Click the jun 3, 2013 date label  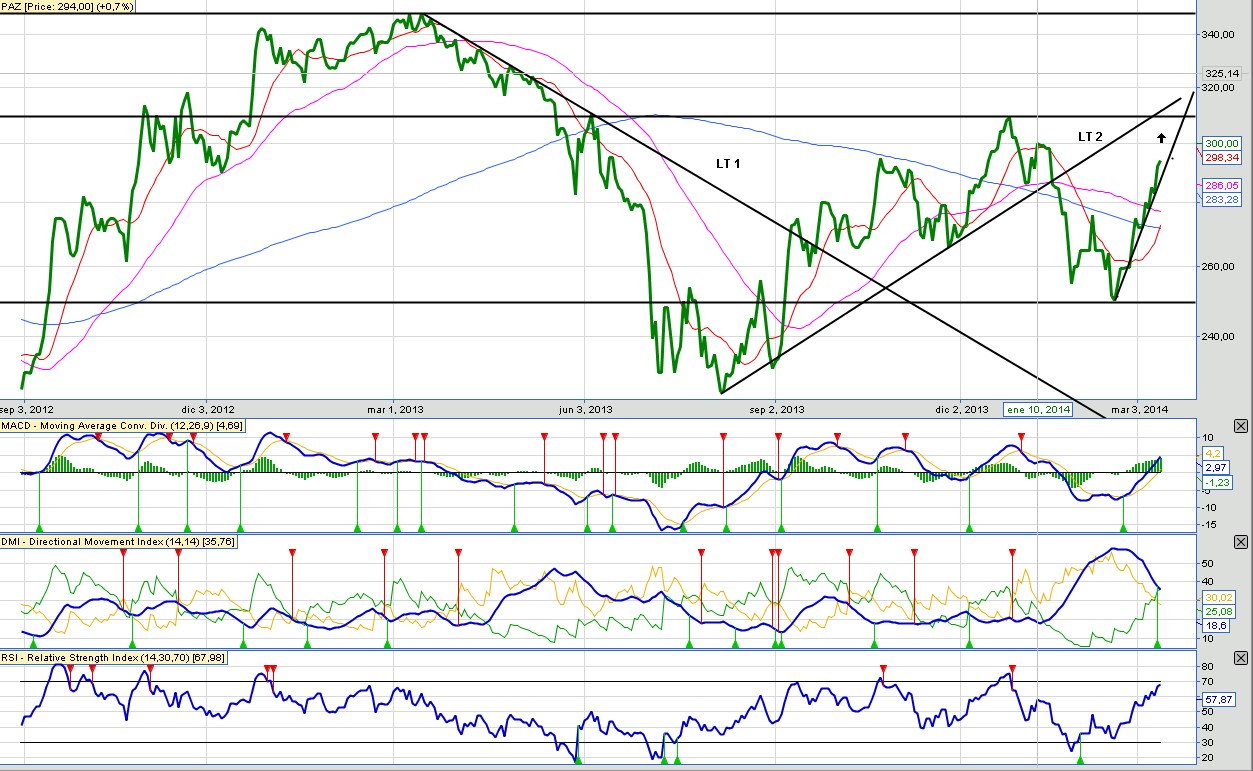click(x=585, y=409)
